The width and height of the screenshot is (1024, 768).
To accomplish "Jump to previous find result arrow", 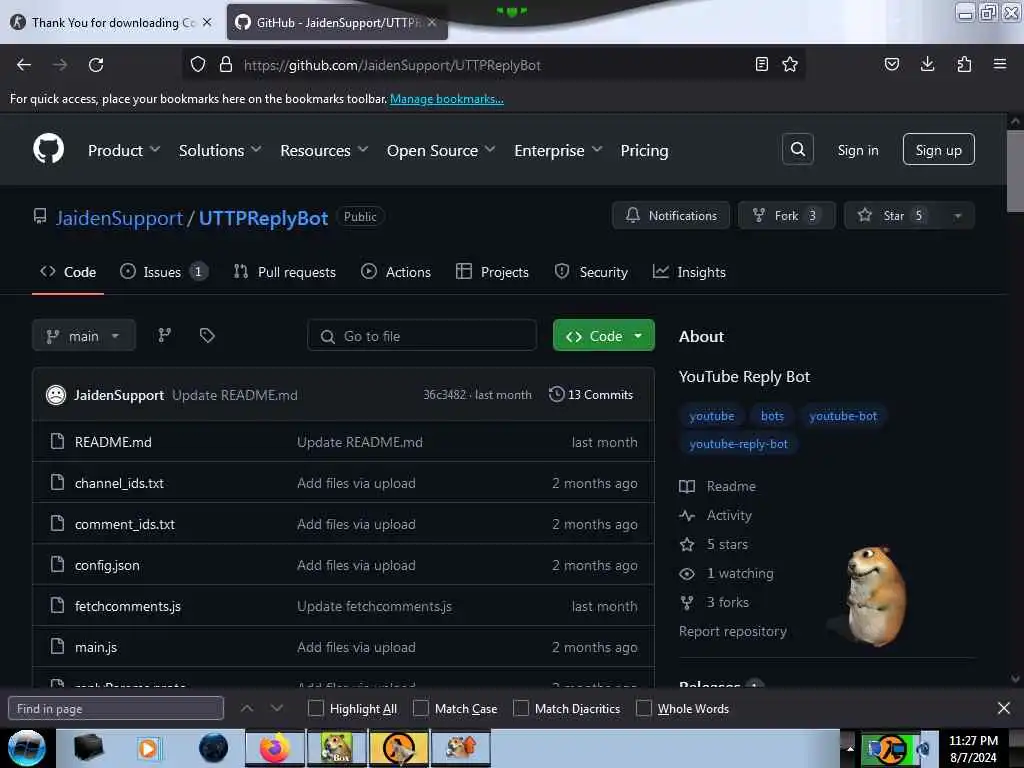I will (x=247, y=708).
